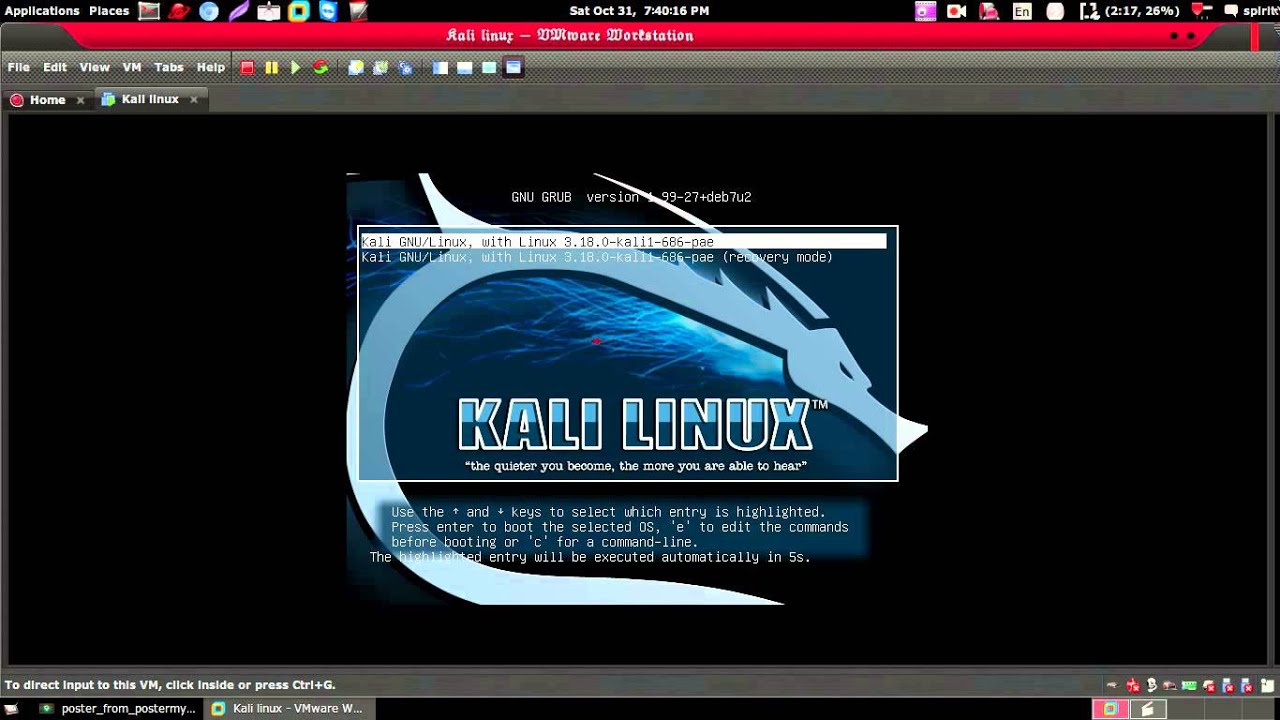The image size is (1280, 720).
Task: Click the second disconnected USB device icon
Action: tap(1245, 686)
